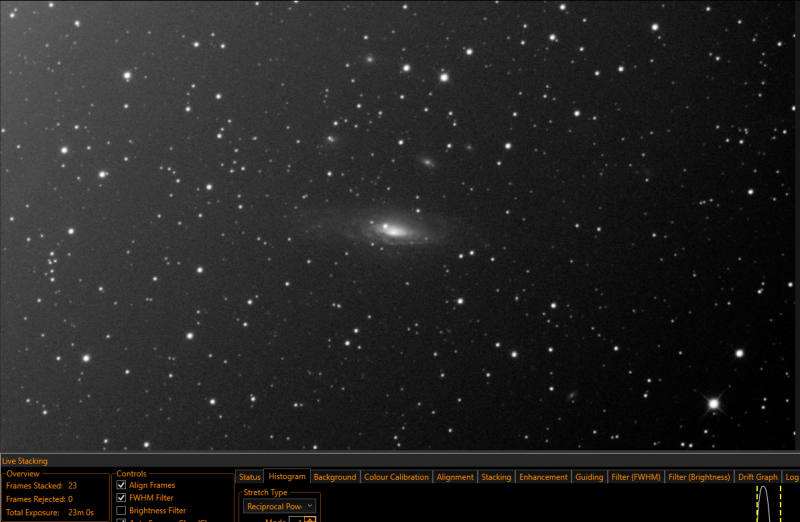Image resolution: width=800 pixels, height=522 pixels.
Task: Click the left yellow histogram marker line
Action: click(x=757, y=504)
